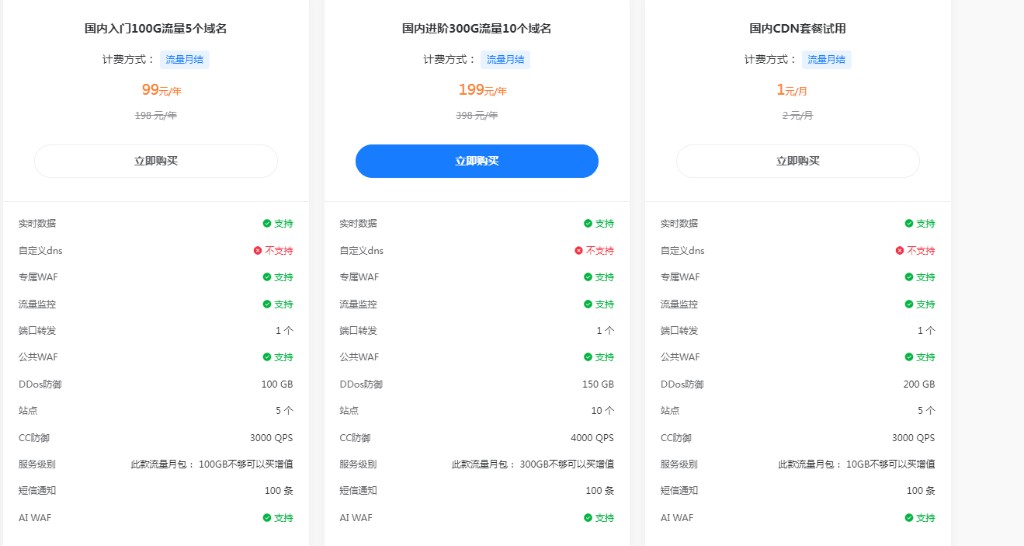The height and width of the screenshot is (546, 1024).
Task: Click service note 此款流量月包：300GB不够可以买增值
Action: click(533, 464)
